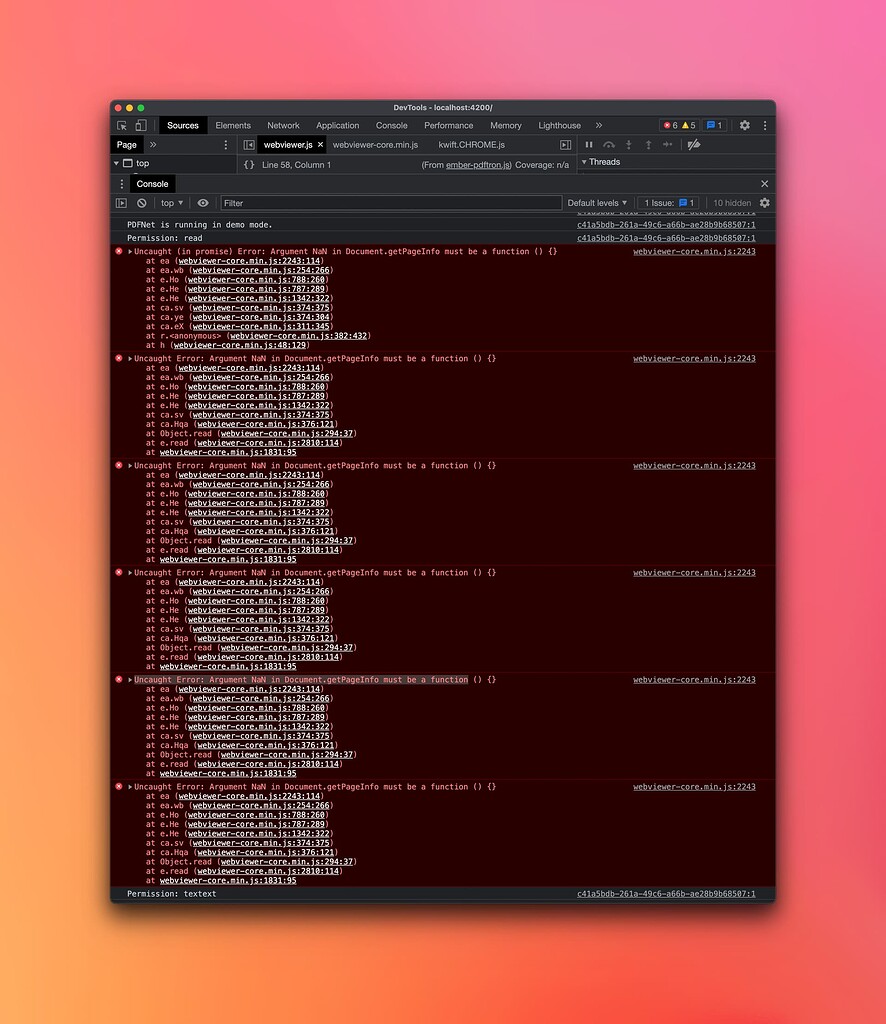Open DevTools settings gear
The width and height of the screenshot is (886, 1024).
(x=744, y=124)
